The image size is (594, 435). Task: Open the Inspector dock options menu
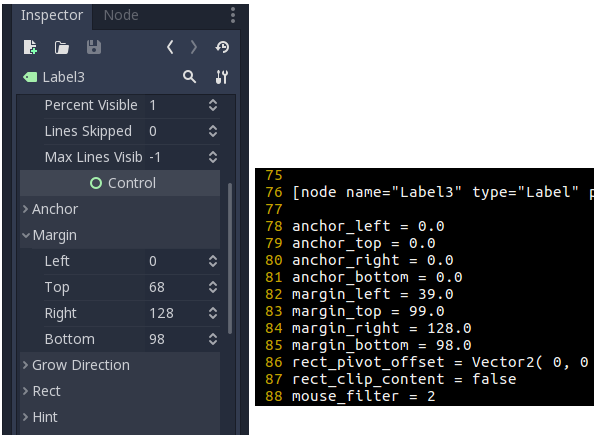click(233, 15)
